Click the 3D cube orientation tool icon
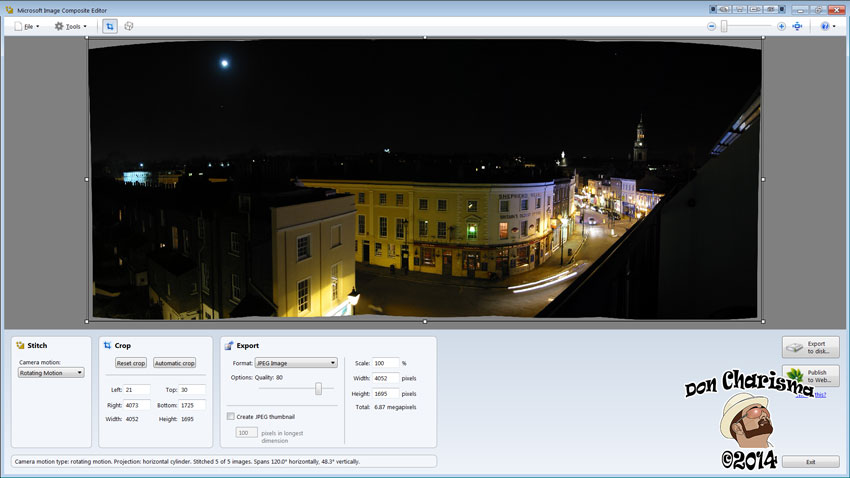 129,26
